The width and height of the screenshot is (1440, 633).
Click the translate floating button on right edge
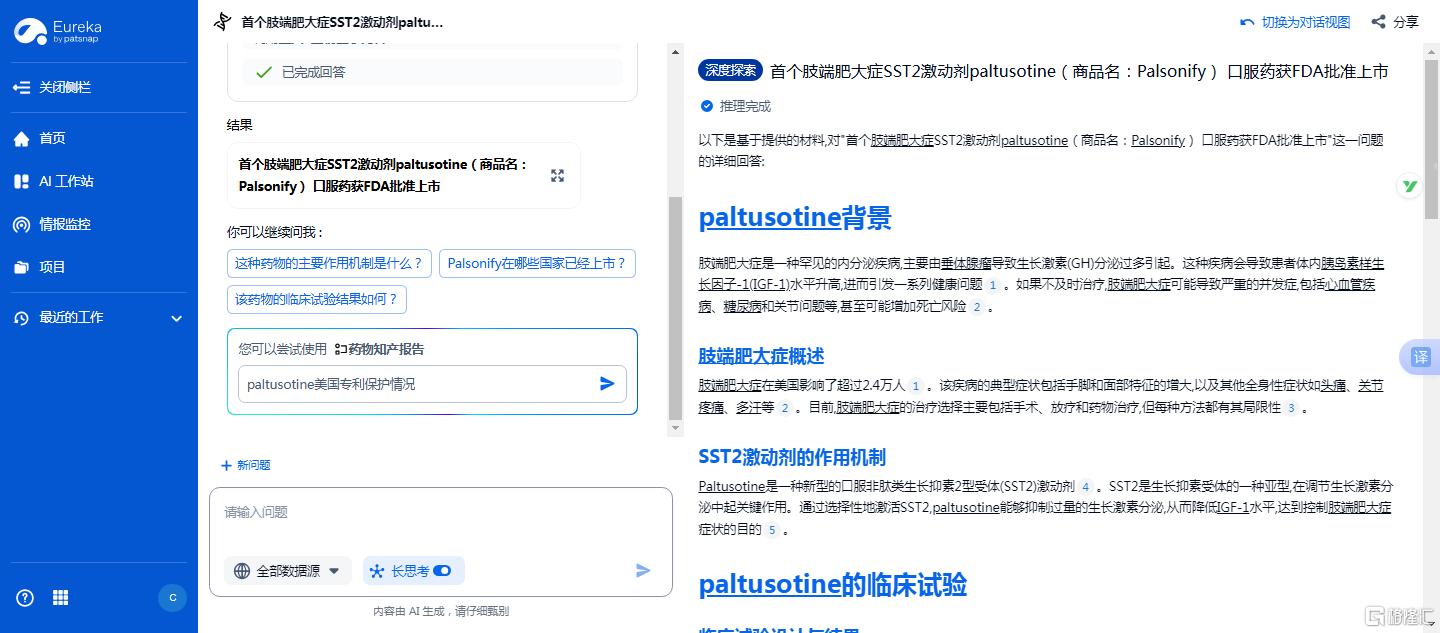pyautogui.click(x=1420, y=357)
